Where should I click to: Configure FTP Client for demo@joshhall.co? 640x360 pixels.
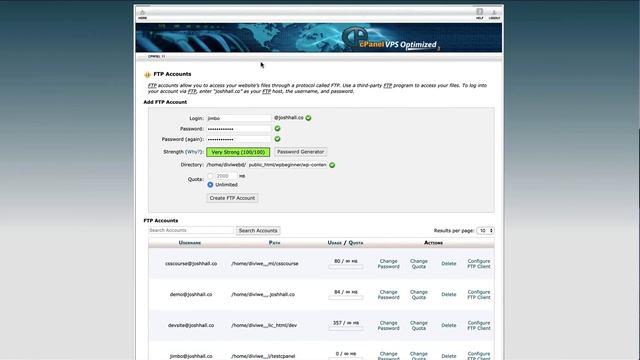479,295
